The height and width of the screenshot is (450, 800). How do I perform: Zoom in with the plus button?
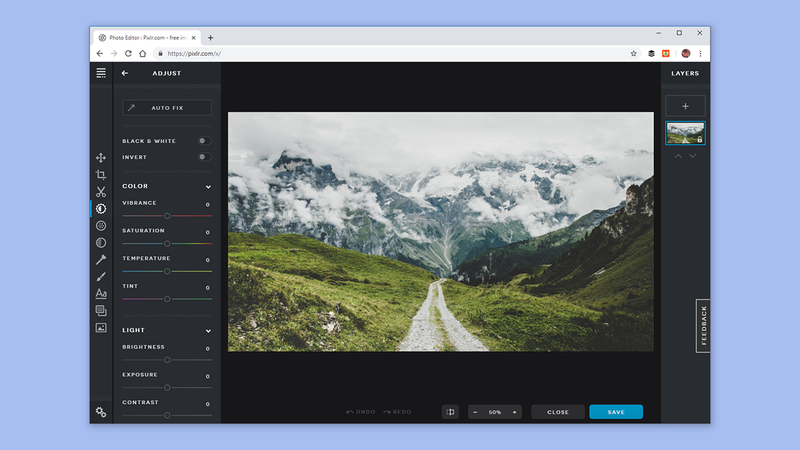point(514,412)
